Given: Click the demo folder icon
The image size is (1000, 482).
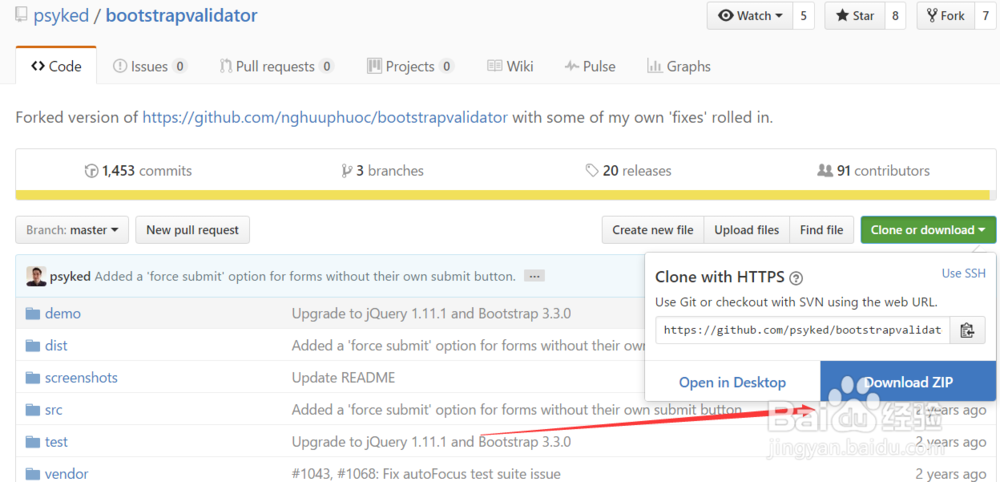Looking at the screenshot, I should click(x=33, y=314).
